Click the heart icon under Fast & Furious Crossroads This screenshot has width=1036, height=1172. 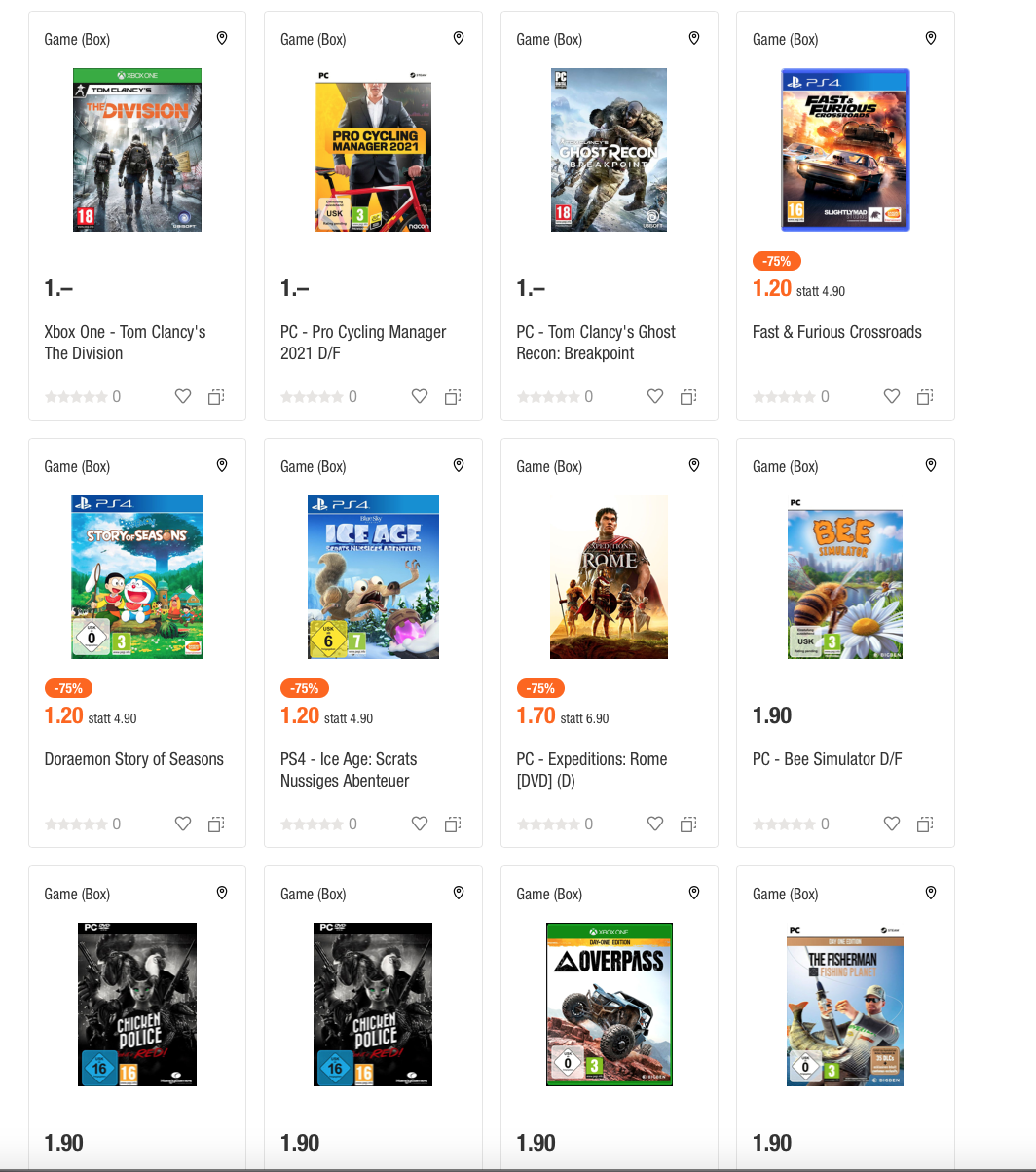pos(892,396)
